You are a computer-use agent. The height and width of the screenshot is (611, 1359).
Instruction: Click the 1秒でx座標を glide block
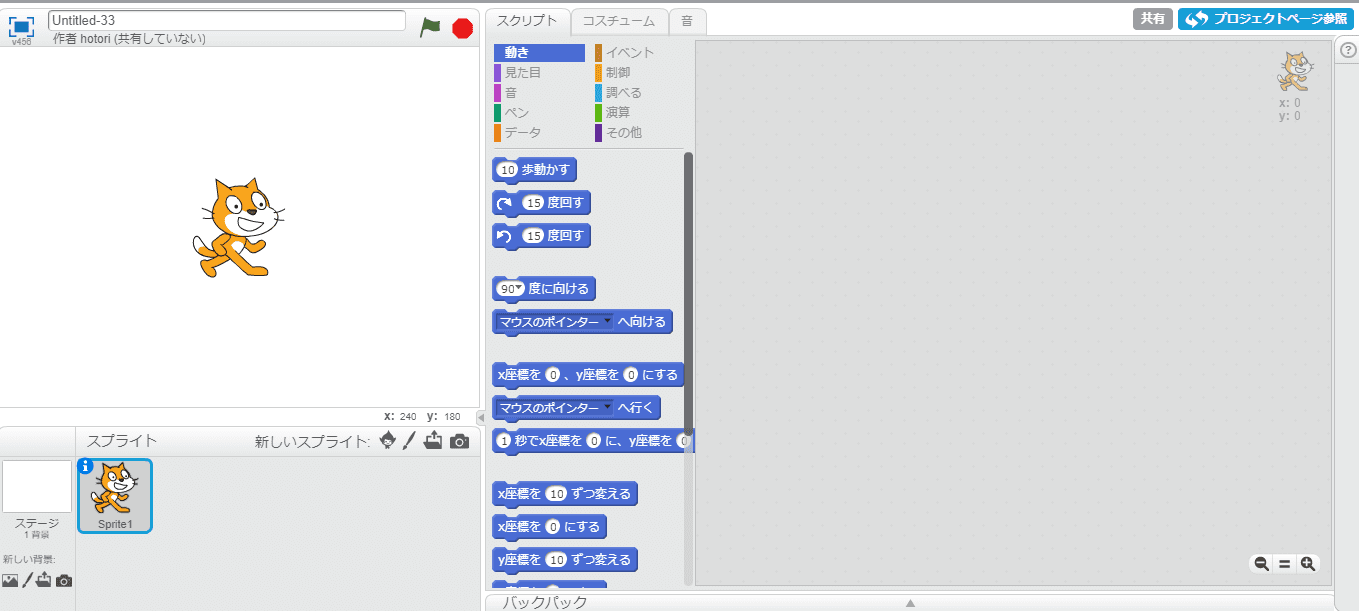click(x=593, y=441)
